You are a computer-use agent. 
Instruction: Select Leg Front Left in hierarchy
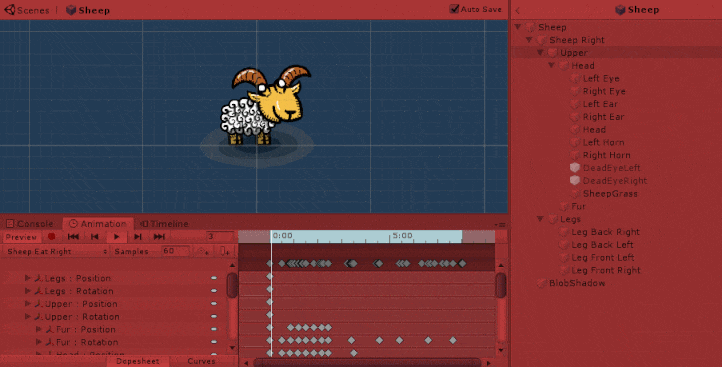tap(602, 257)
